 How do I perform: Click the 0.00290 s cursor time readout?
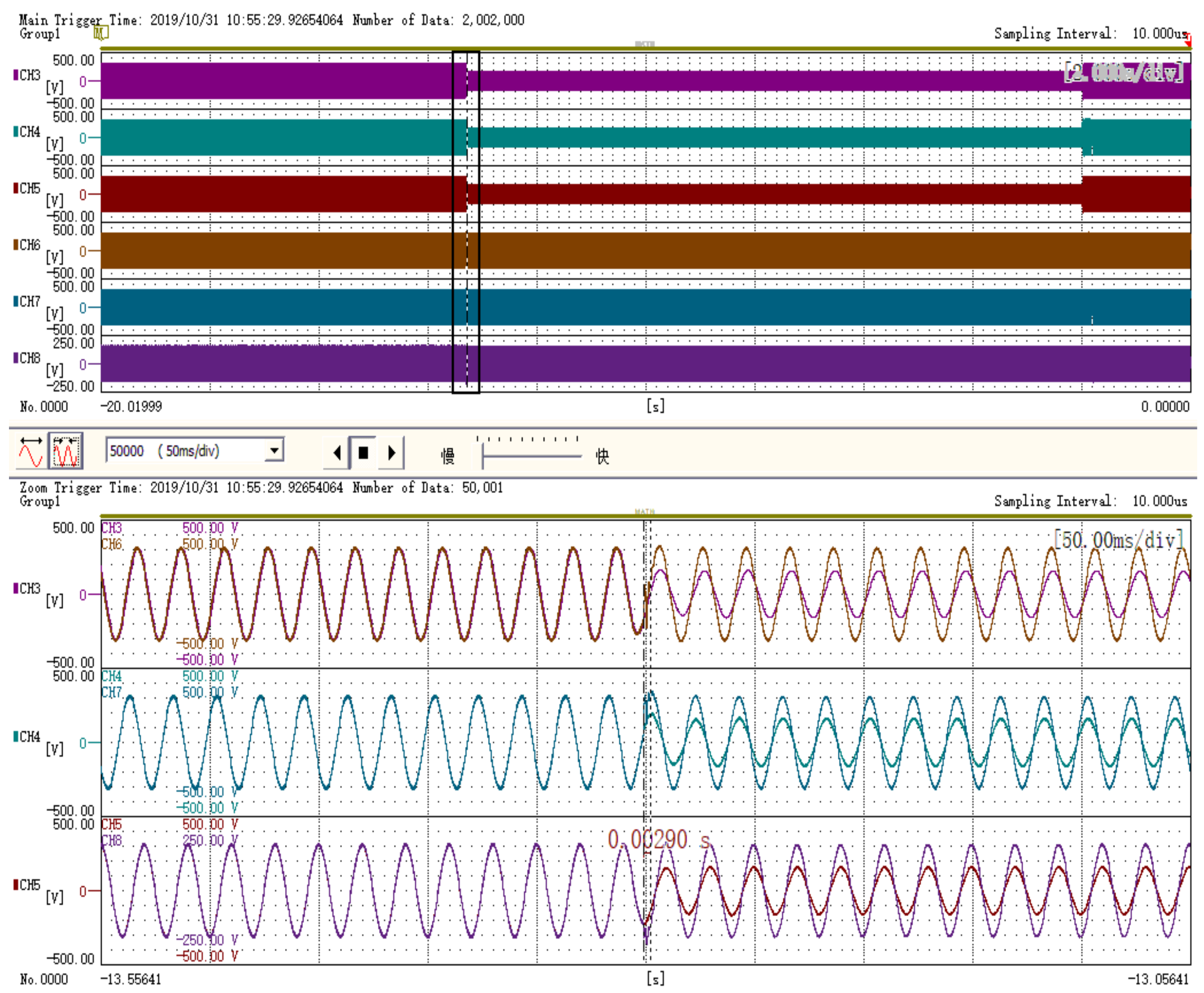pos(658,840)
